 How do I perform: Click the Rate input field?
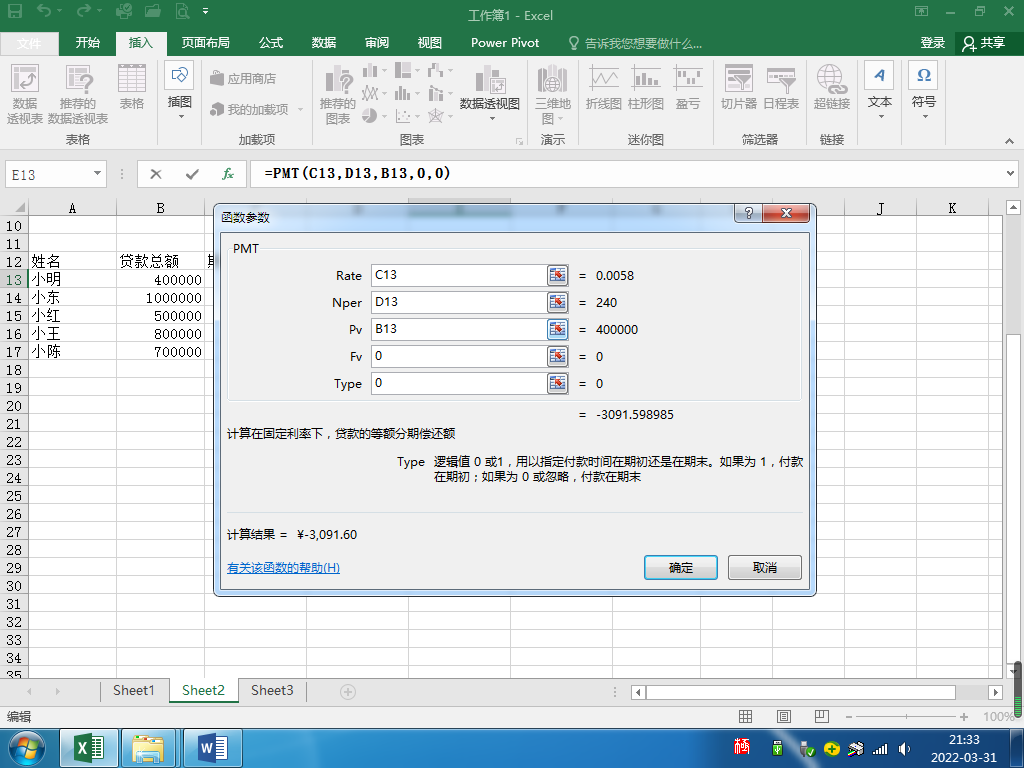point(459,275)
